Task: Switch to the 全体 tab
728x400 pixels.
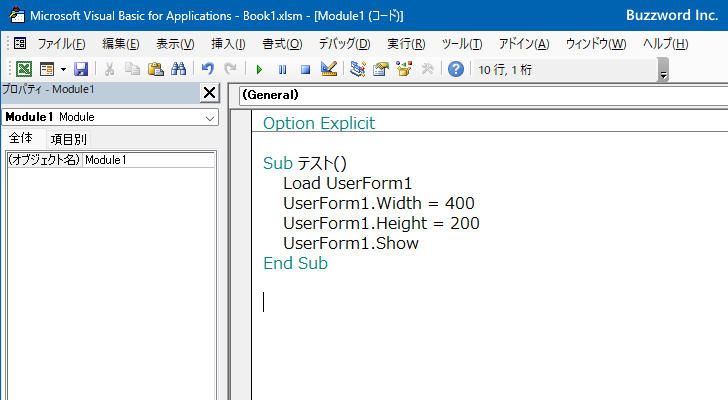Action: click(21, 138)
